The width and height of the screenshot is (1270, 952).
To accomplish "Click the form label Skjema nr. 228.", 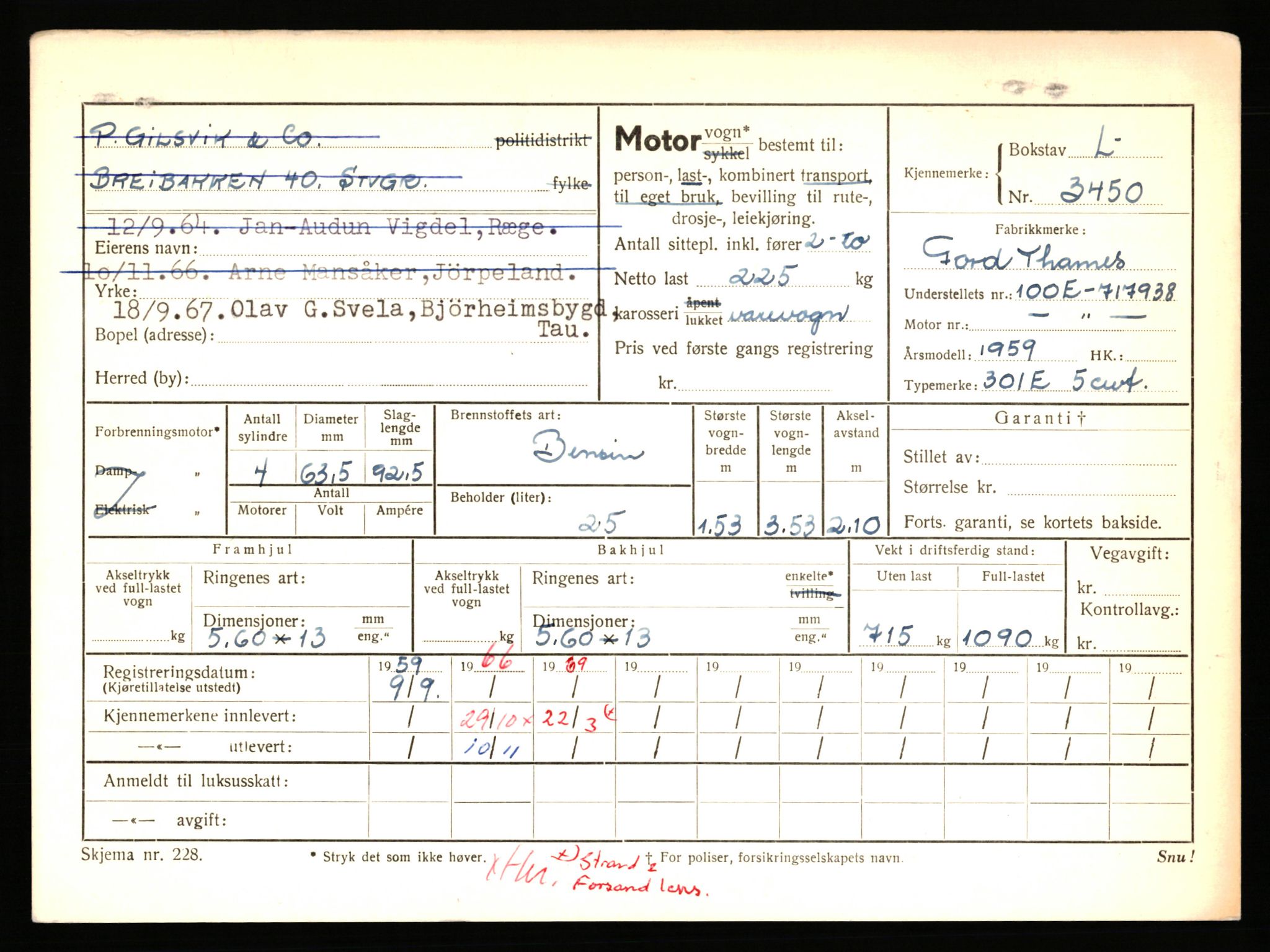I will pyautogui.click(x=141, y=855).
